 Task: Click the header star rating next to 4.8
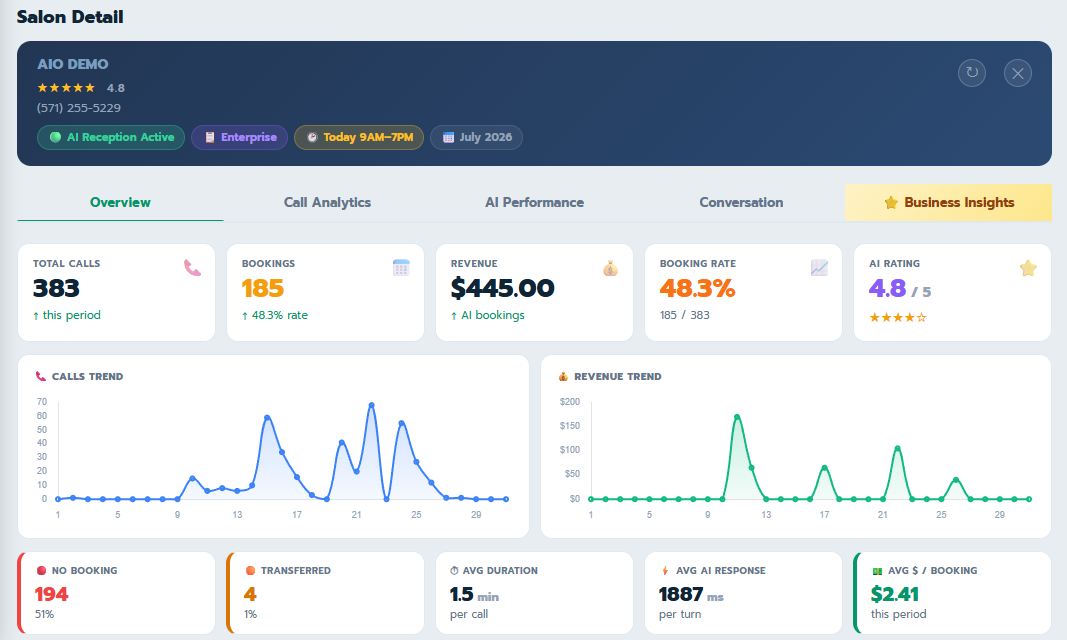(x=66, y=88)
